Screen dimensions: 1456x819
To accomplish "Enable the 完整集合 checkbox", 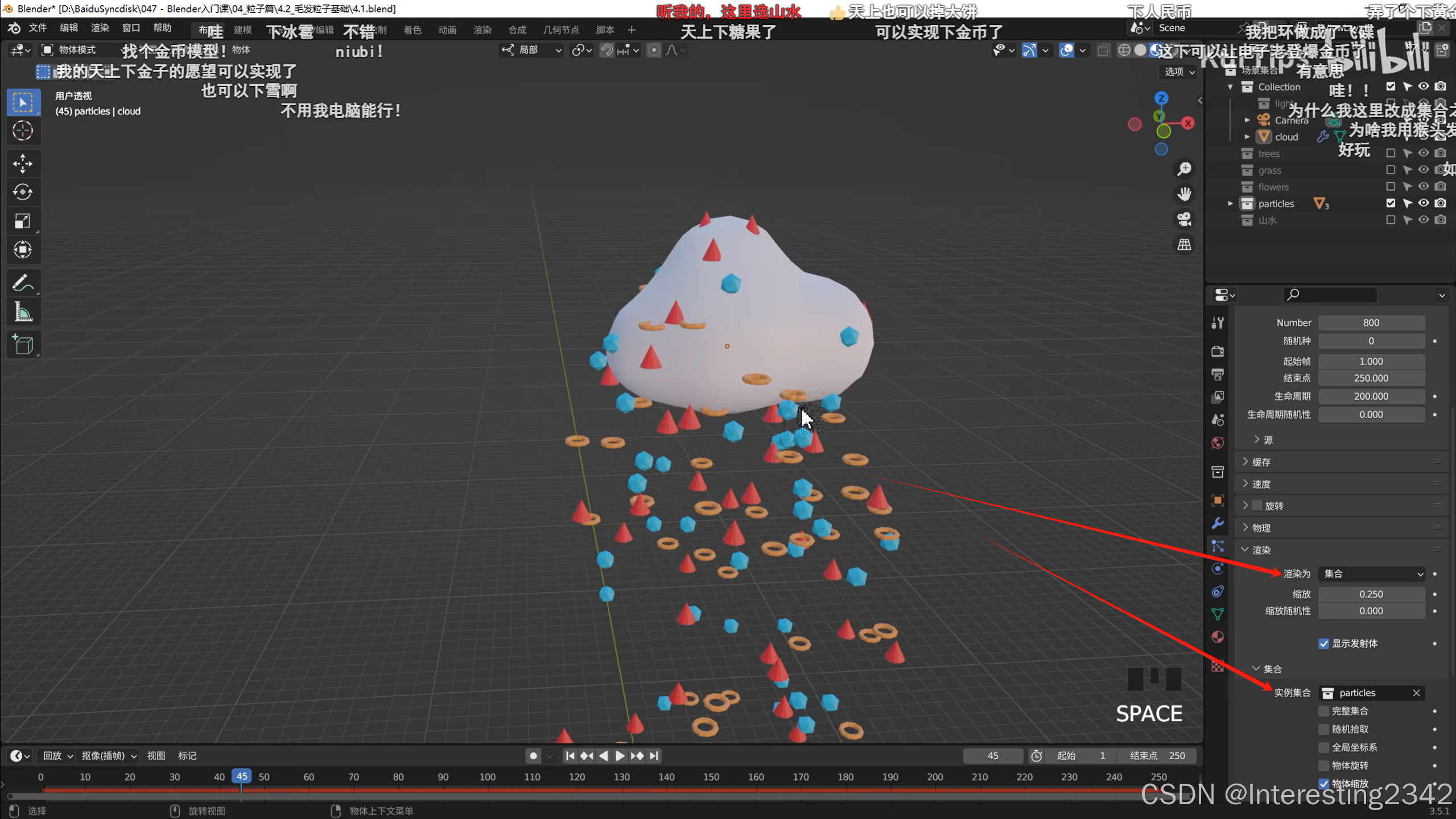I will pos(1323,711).
